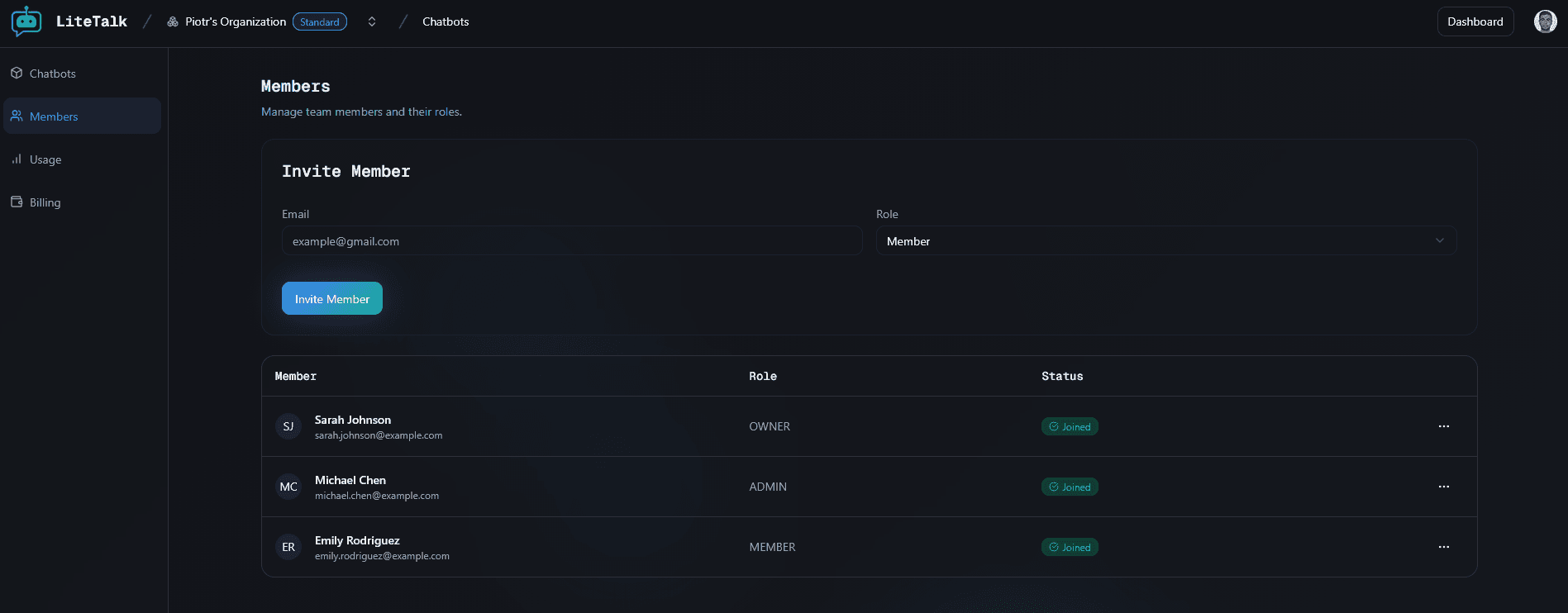Click the Standard plan badge
This screenshot has height=613, width=1568.
[320, 22]
